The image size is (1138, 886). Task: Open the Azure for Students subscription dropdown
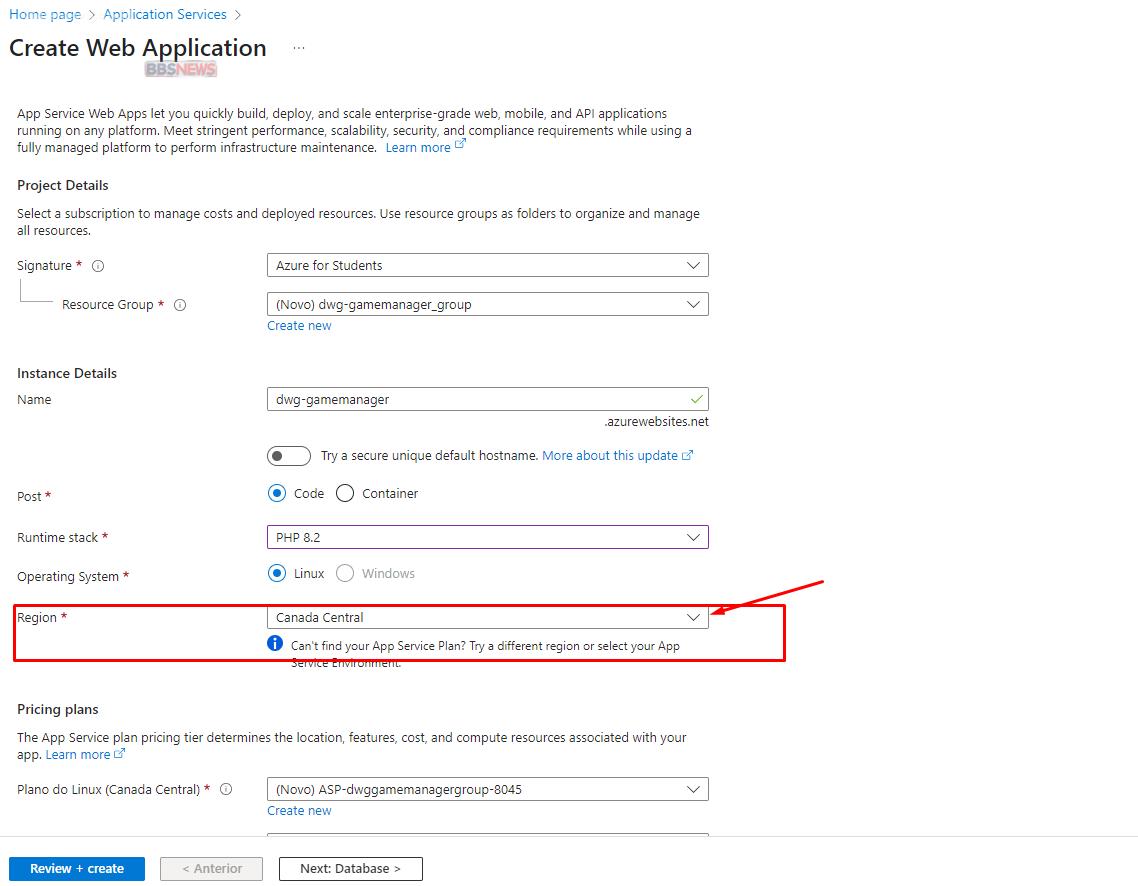[x=487, y=266]
